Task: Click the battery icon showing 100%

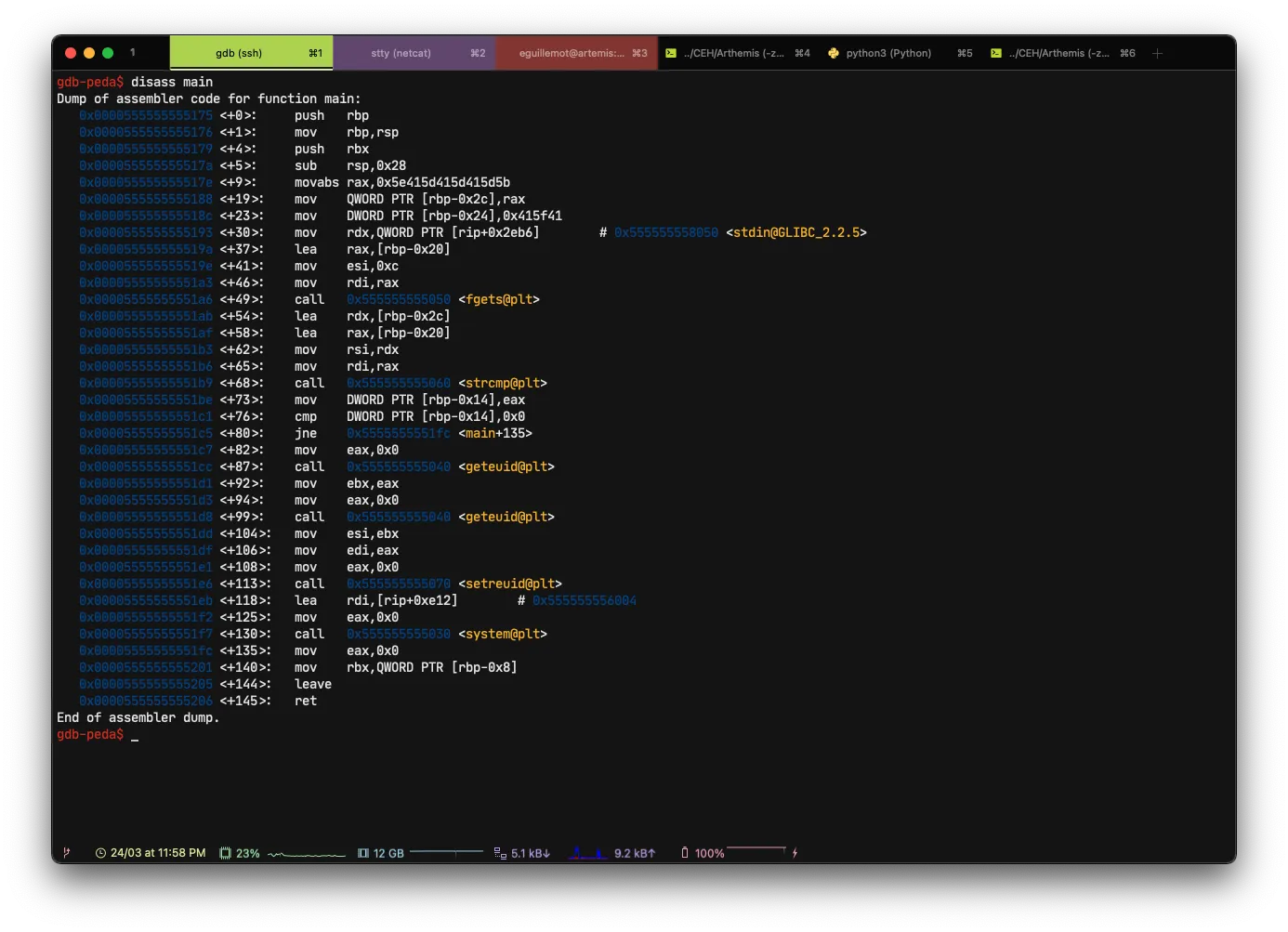Action: point(685,853)
